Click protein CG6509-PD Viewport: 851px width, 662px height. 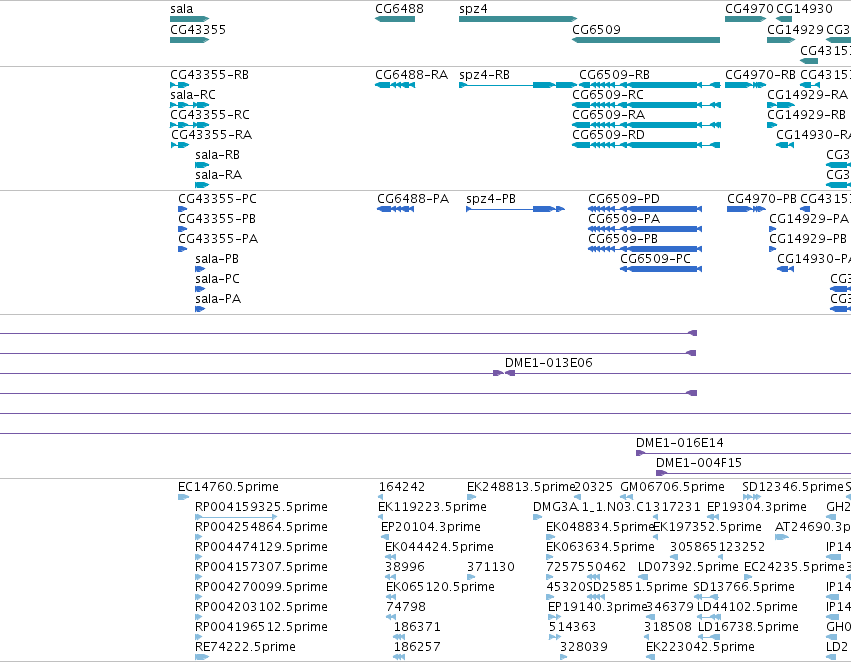click(645, 209)
